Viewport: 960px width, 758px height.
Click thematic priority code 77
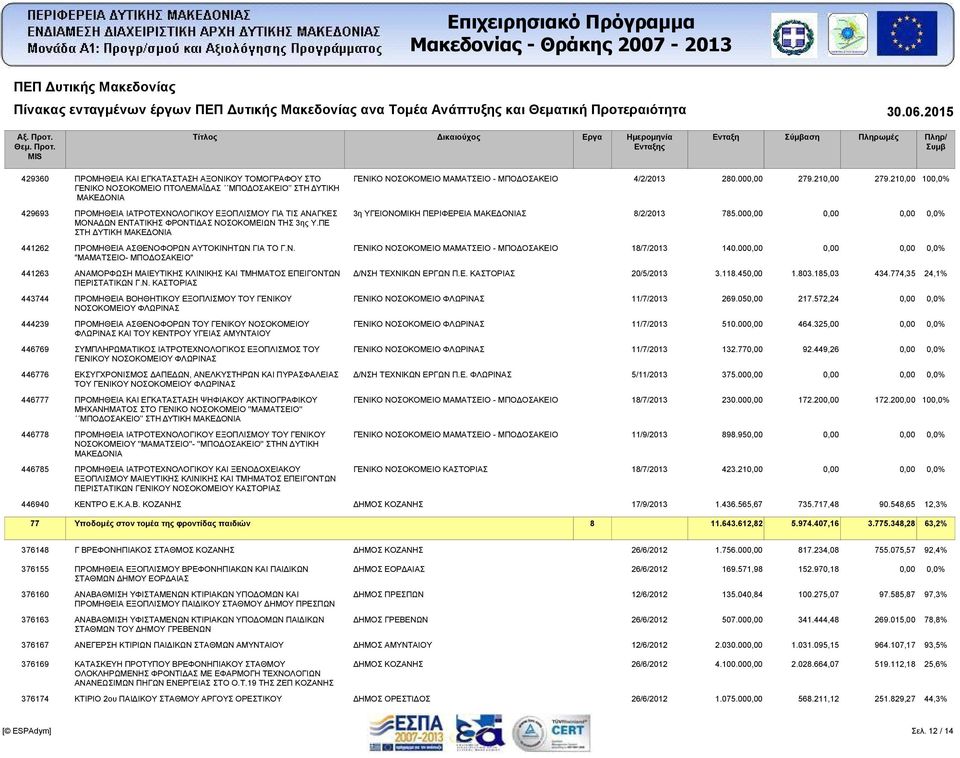coord(35,523)
